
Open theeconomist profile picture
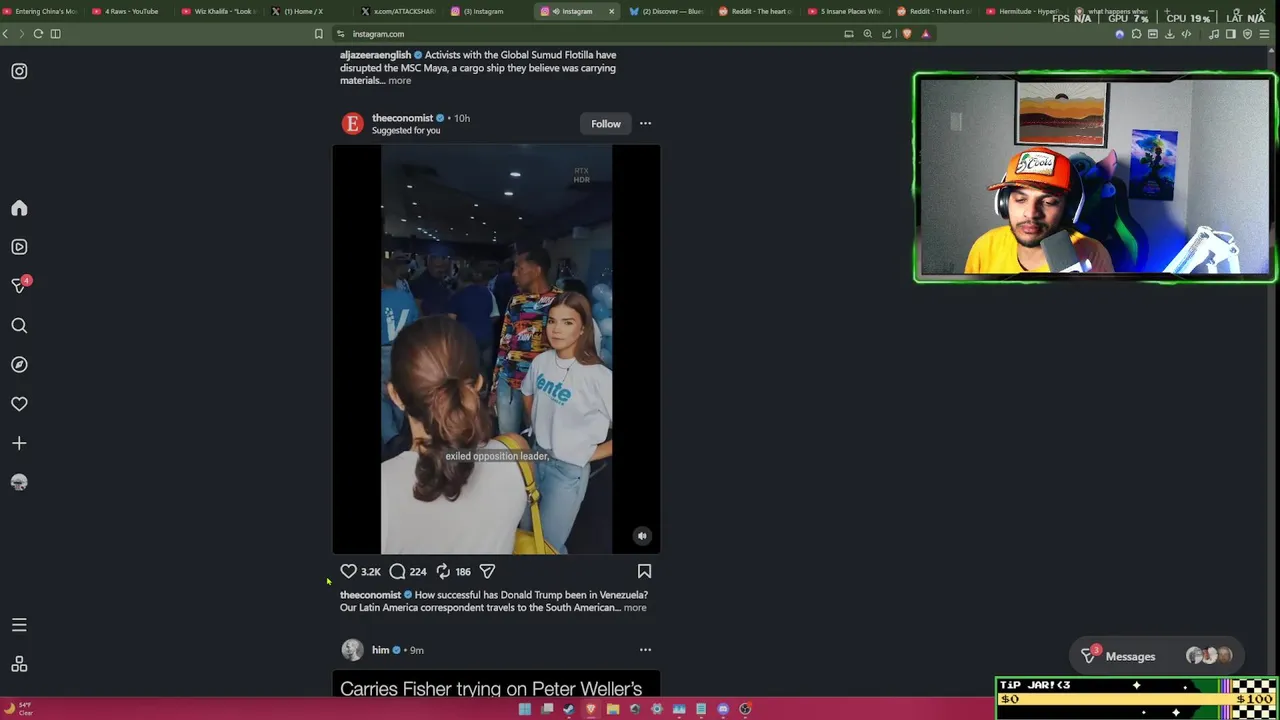[352, 124]
